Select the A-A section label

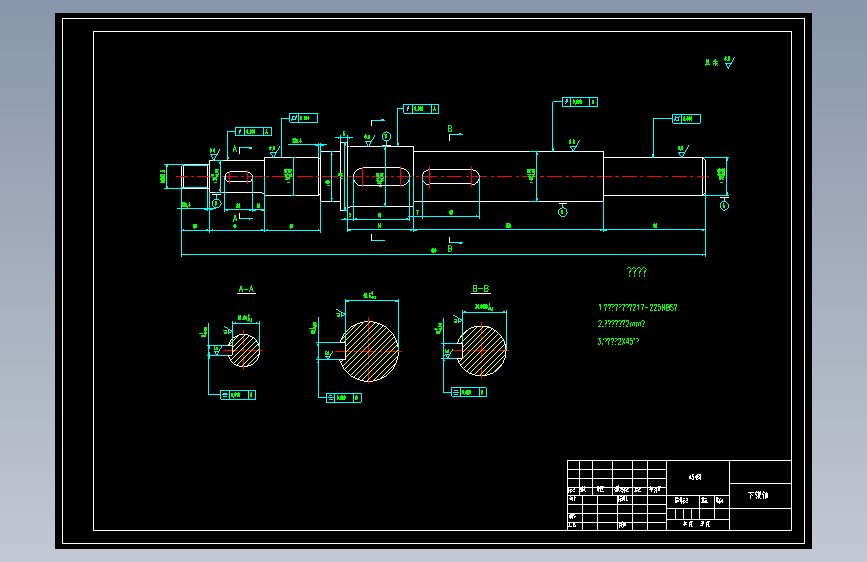tap(246, 289)
